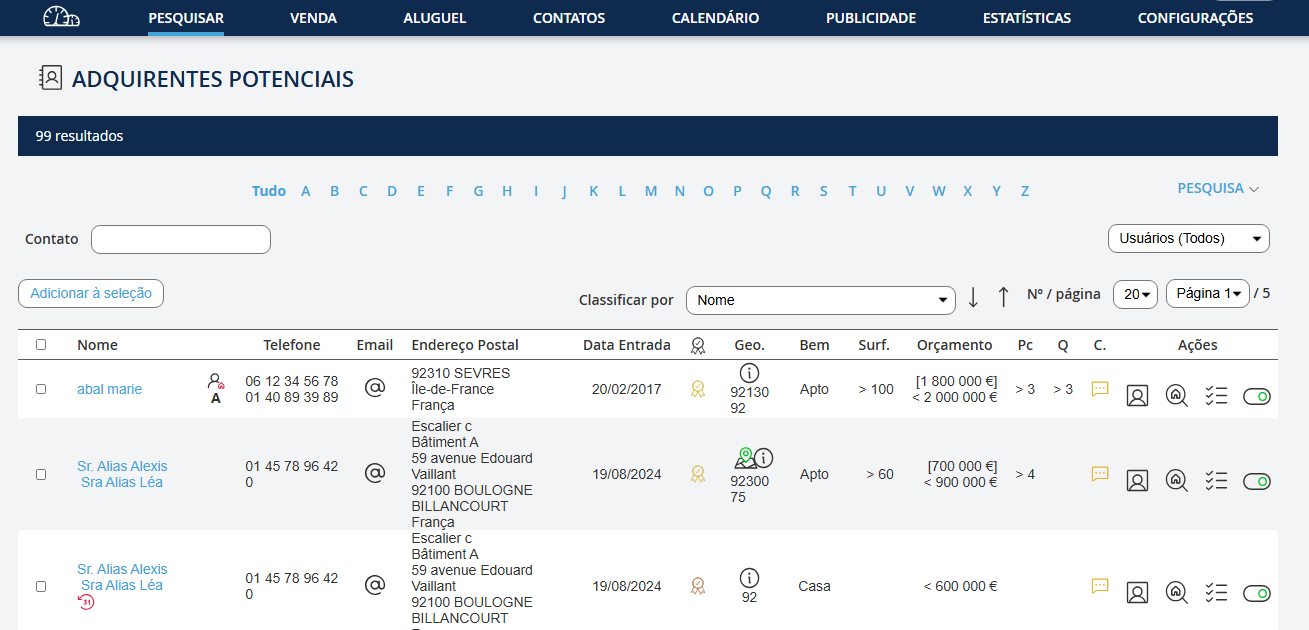
Task: Sort results descending with the down arrow
Action: pos(973,297)
